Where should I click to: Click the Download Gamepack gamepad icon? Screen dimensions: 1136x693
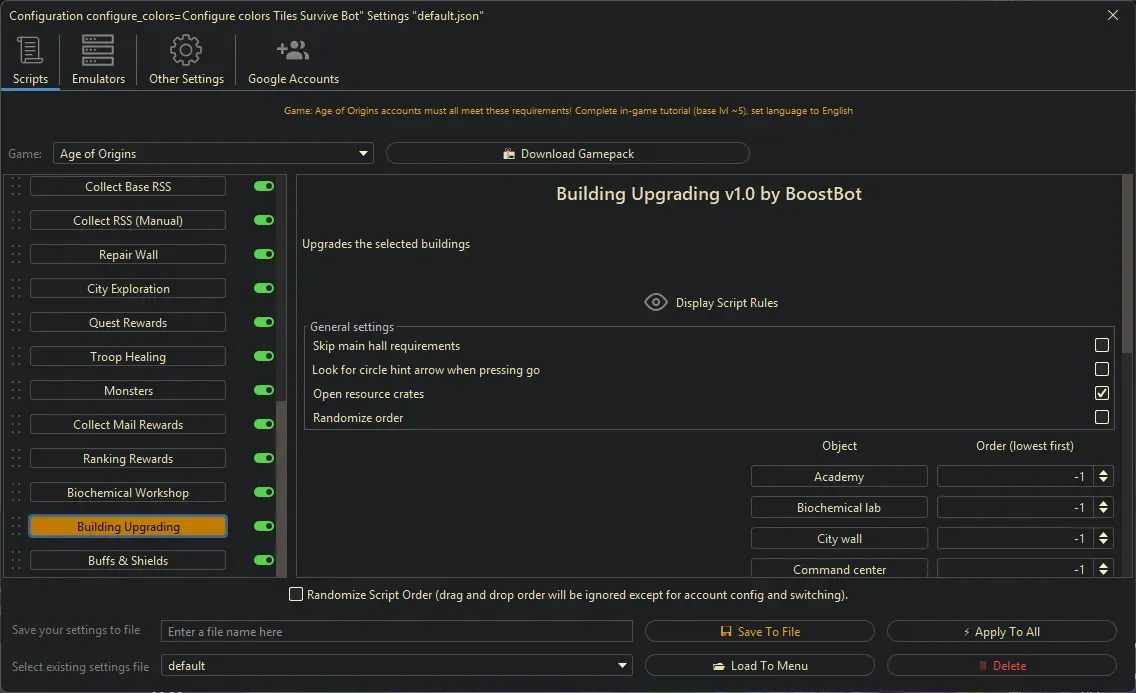pyautogui.click(x=509, y=153)
